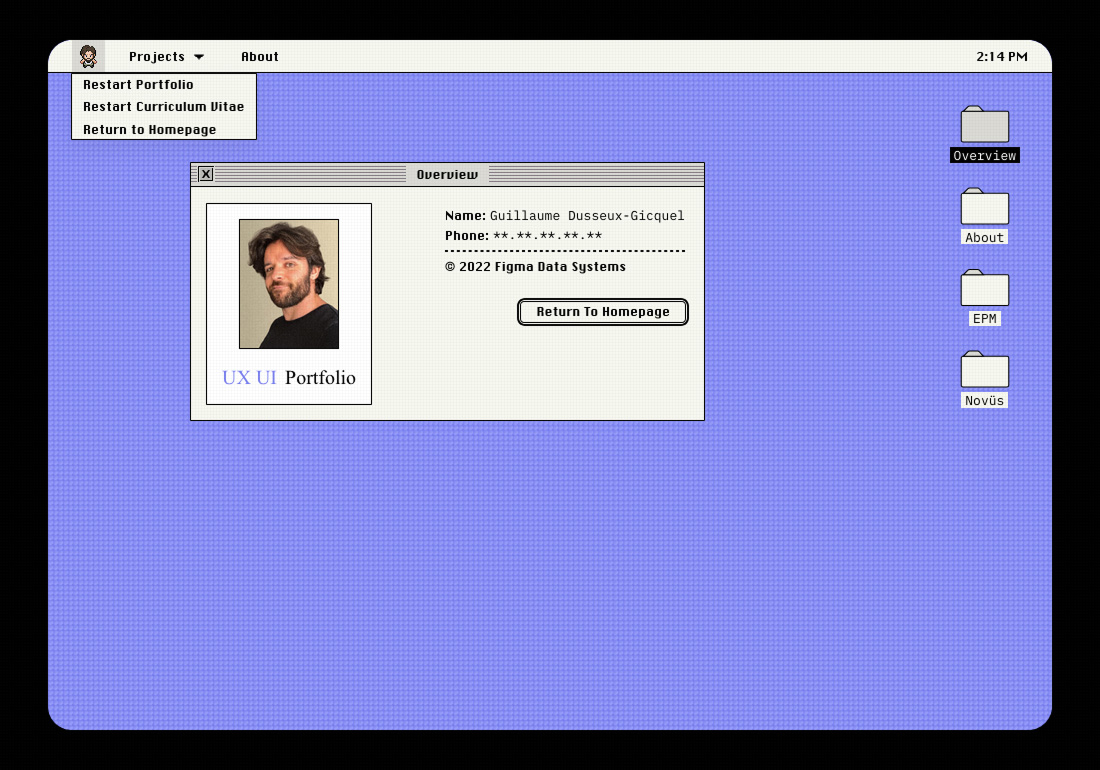Click the EPM icon label
This screenshot has width=1100, height=770.
pyautogui.click(x=984, y=318)
